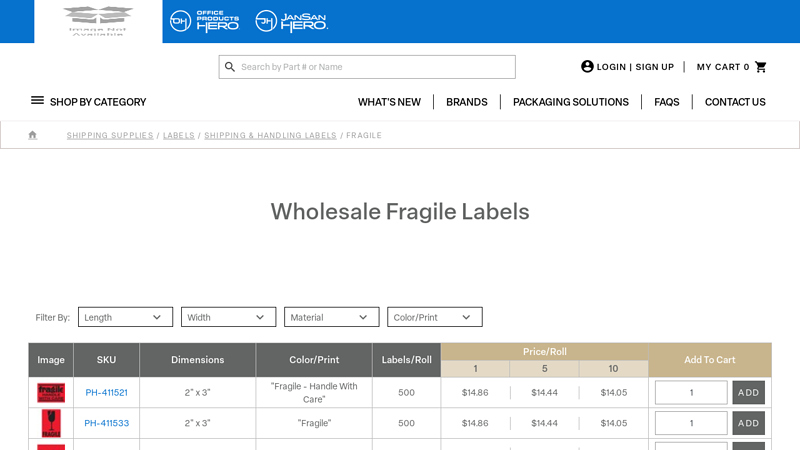Expand the Color/Print filter dropdown

pyautogui.click(x=435, y=317)
